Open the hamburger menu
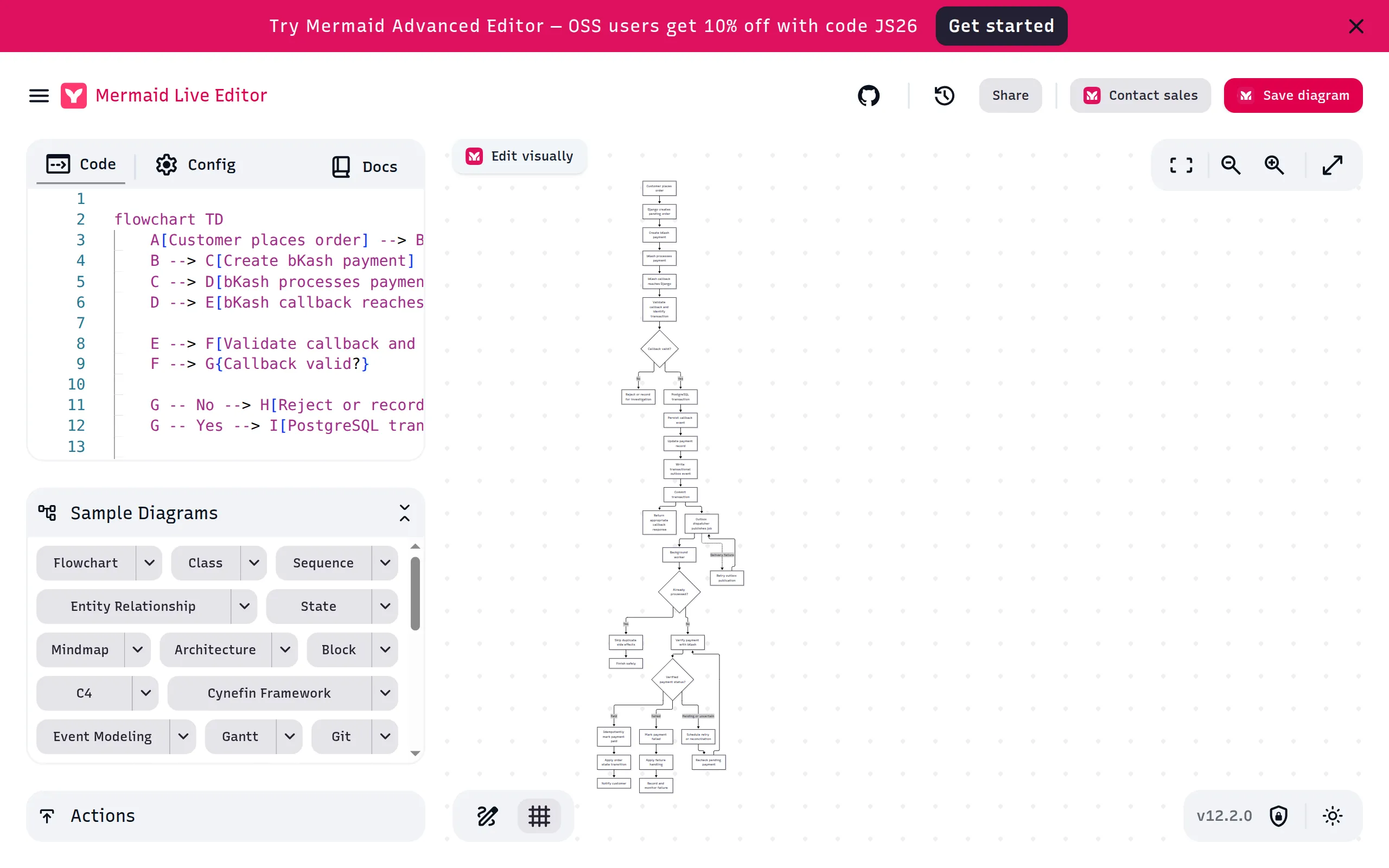Viewport: 1389px width, 868px height. [x=39, y=95]
